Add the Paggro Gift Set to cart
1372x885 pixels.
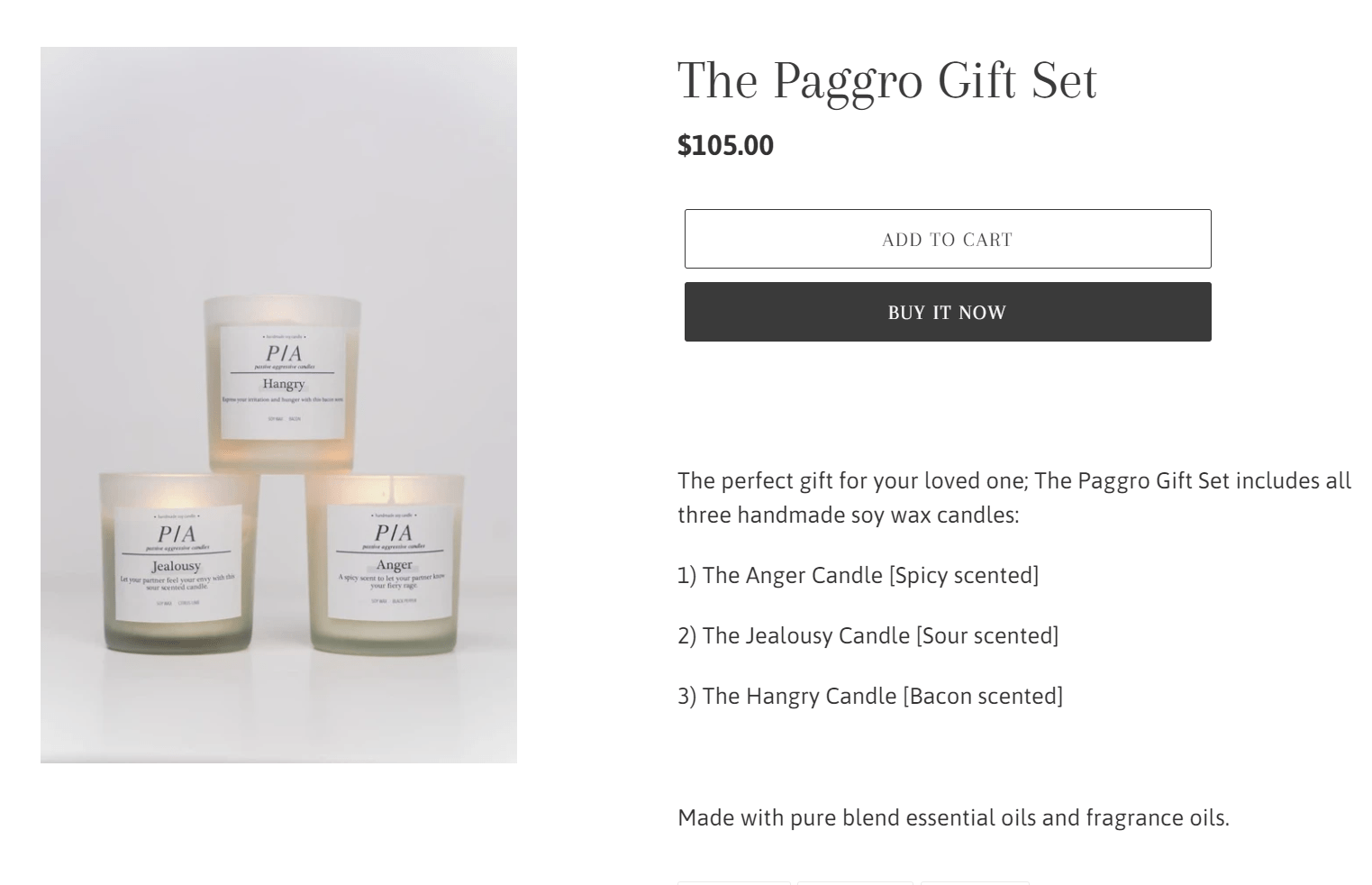(x=948, y=239)
